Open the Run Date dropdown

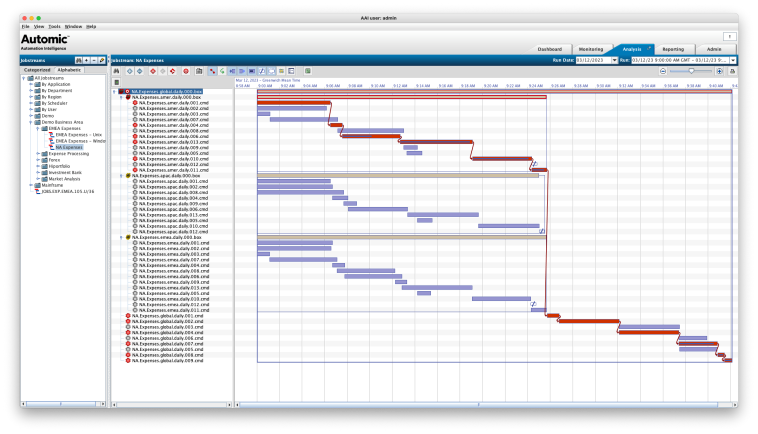click(x=614, y=60)
